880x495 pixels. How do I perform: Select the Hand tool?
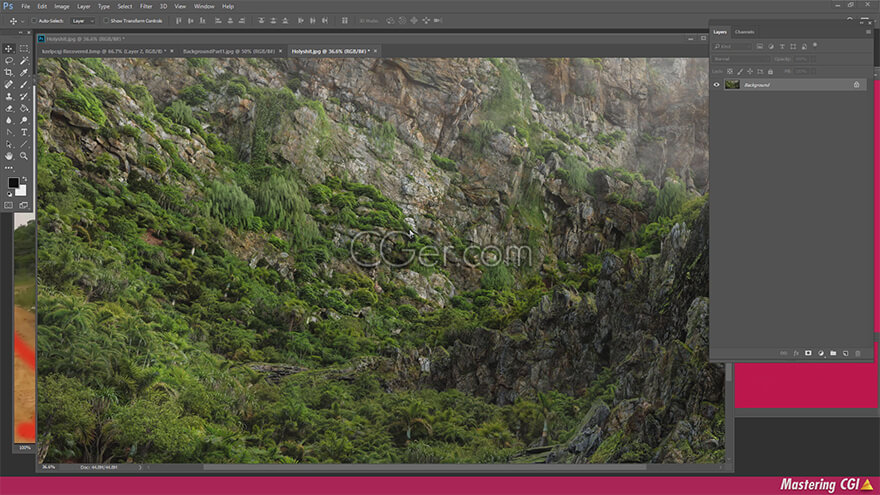[8, 156]
